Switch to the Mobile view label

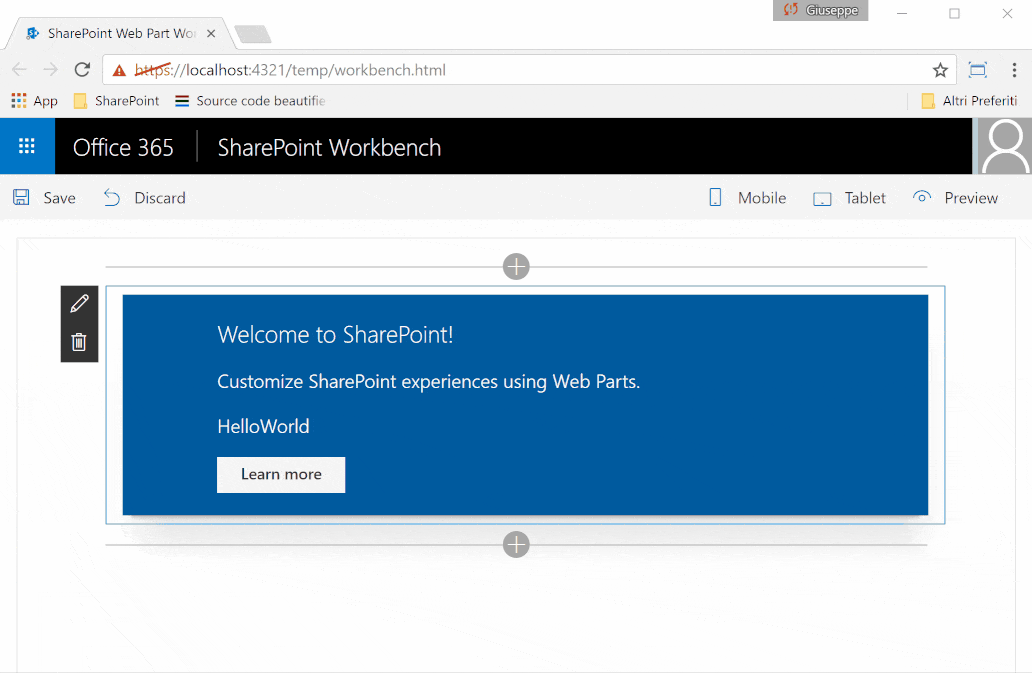tap(762, 198)
